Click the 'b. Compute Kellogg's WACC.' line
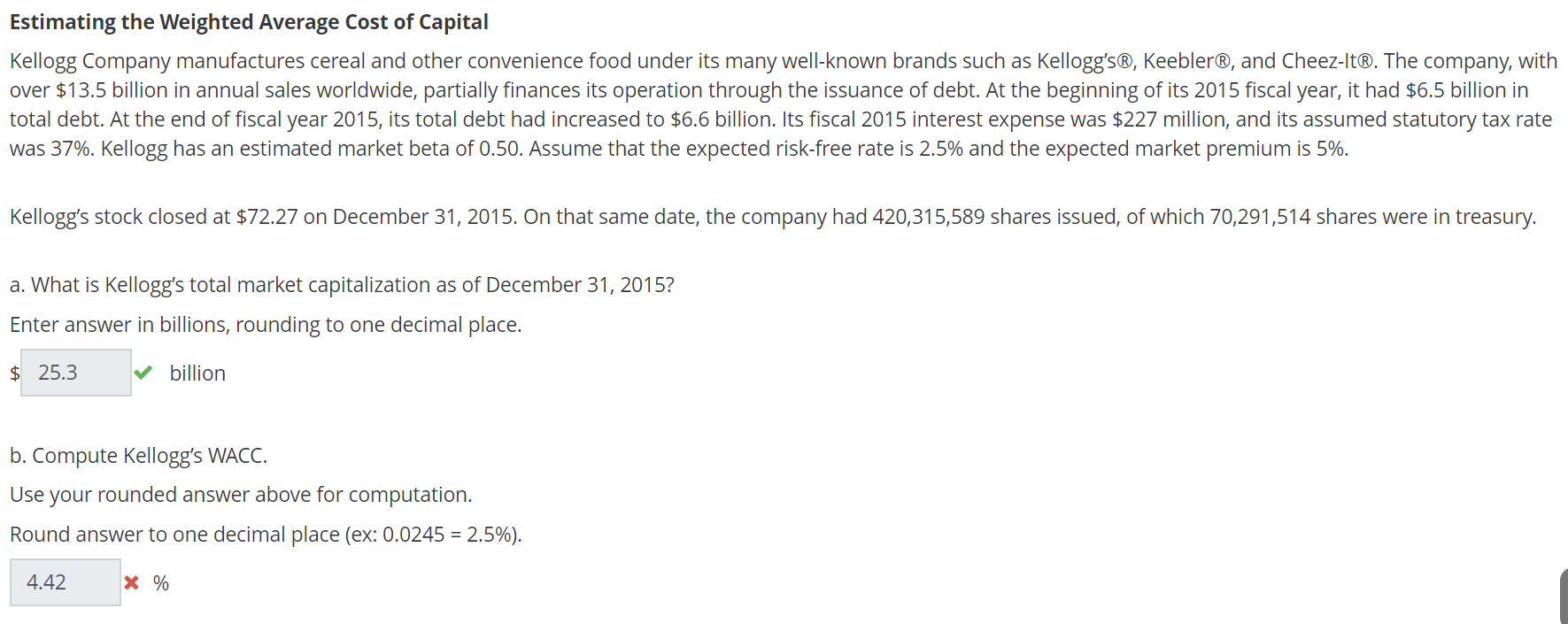 [x=139, y=455]
